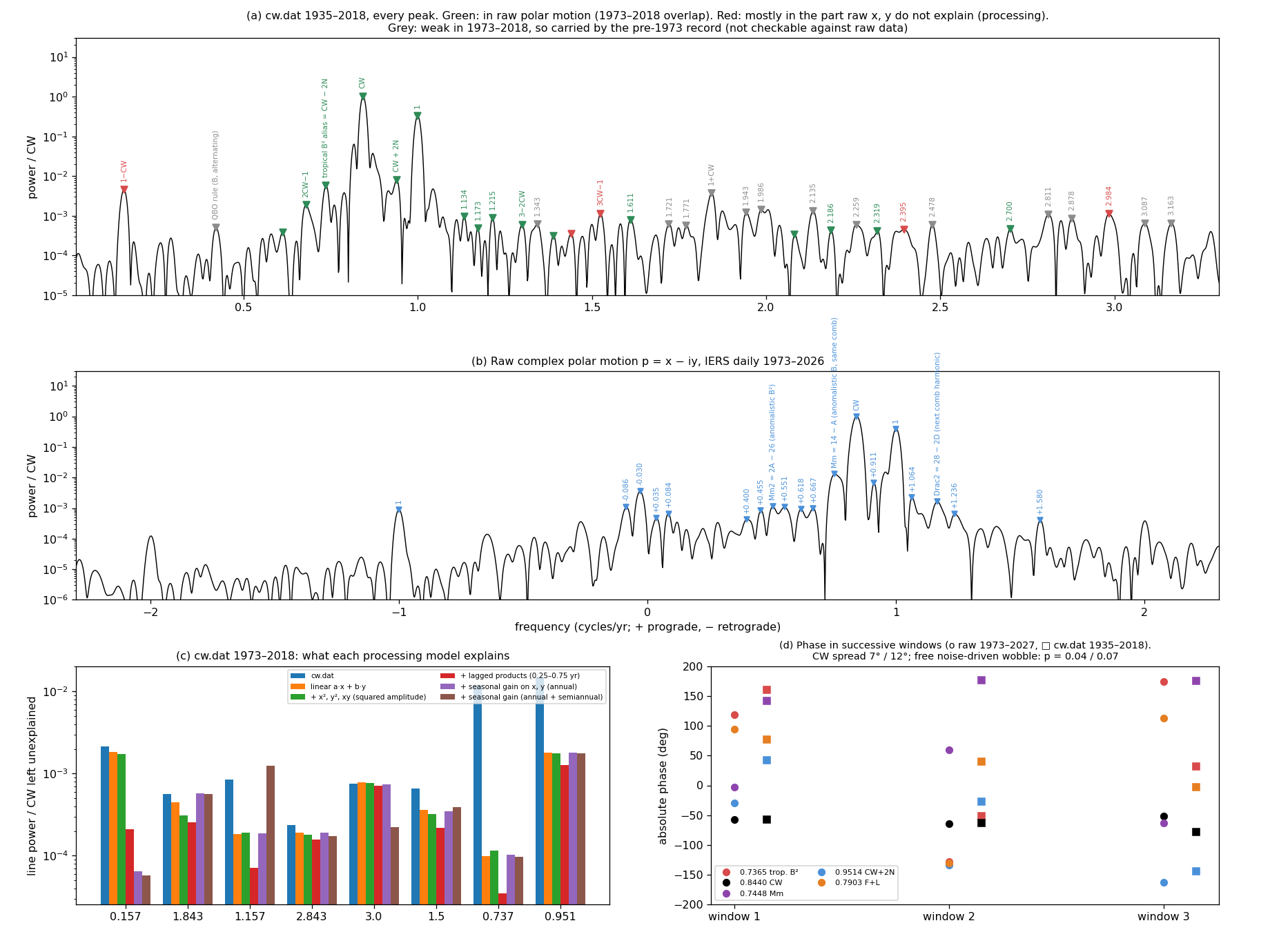Click the blue Mm2 = 2A − 26 label
Image resolution: width=1270 pixels, height=952 pixels.
click(773, 442)
